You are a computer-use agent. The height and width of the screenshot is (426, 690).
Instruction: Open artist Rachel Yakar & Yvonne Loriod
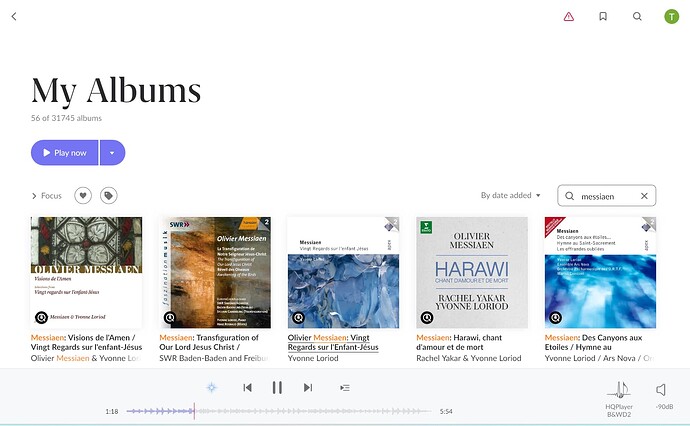pos(469,358)
